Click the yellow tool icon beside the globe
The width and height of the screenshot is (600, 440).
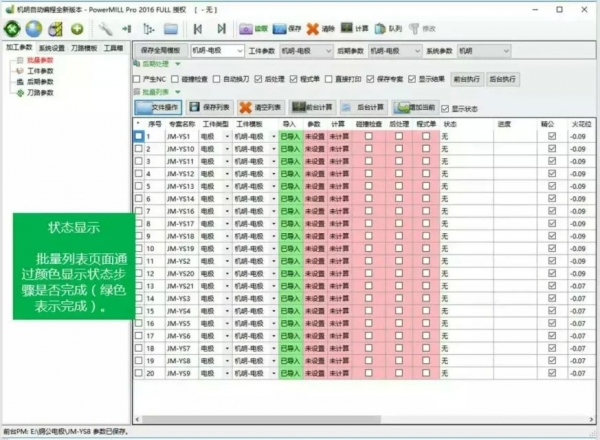(x=55, y=29)
